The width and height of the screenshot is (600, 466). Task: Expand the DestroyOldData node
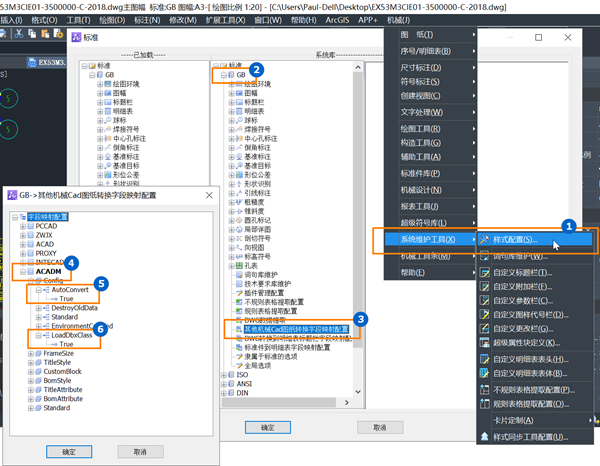(39, 308)
